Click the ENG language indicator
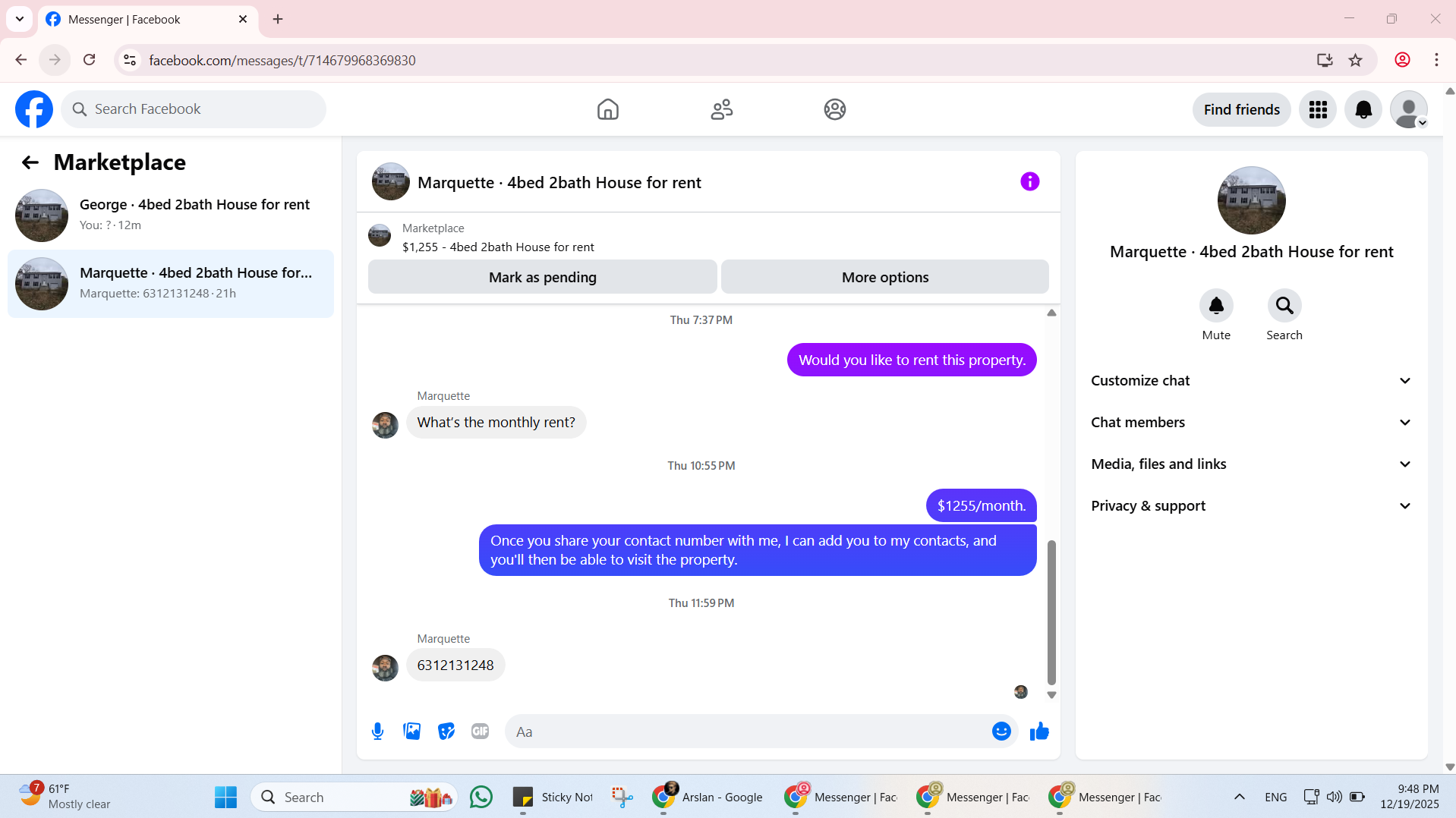1456x818 pixels. tap(1275, 798)
